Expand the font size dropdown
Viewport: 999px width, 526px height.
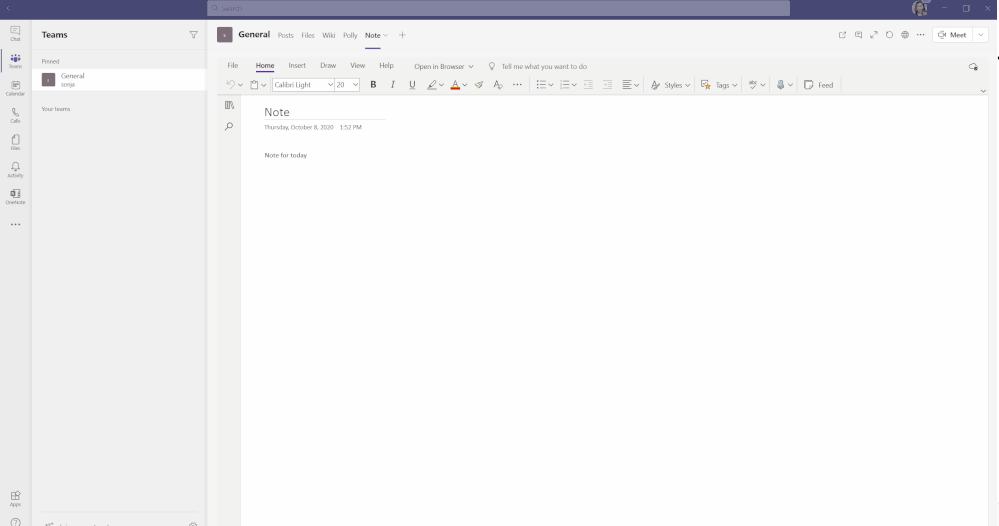pos(354,85)
